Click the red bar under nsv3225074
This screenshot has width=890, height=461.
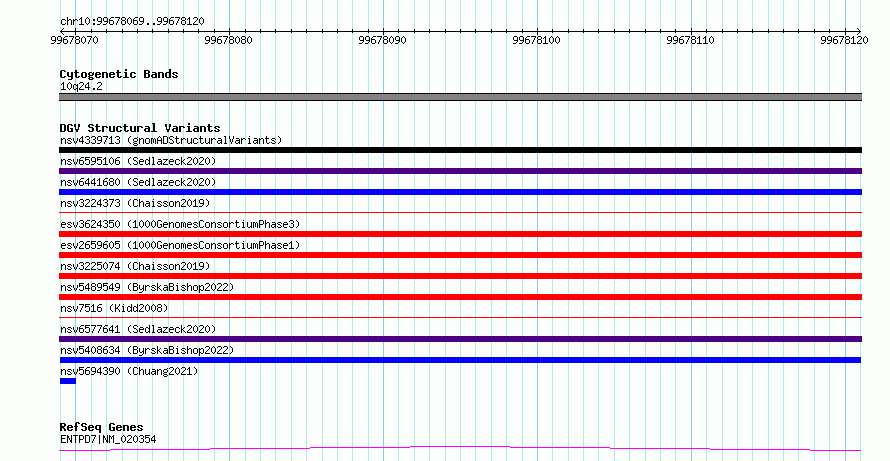(x=460, y=276)
